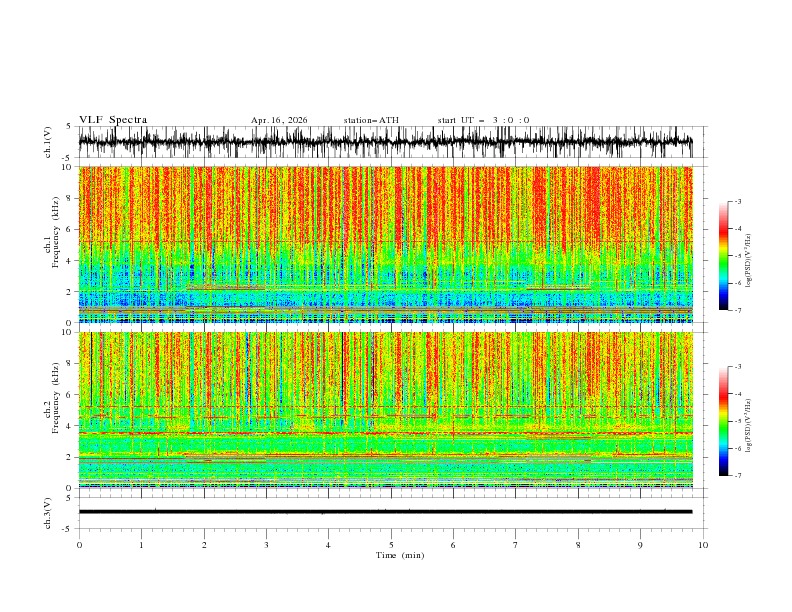
Task: Click the ch.2 frequency tick "8"
Action: 71,364
